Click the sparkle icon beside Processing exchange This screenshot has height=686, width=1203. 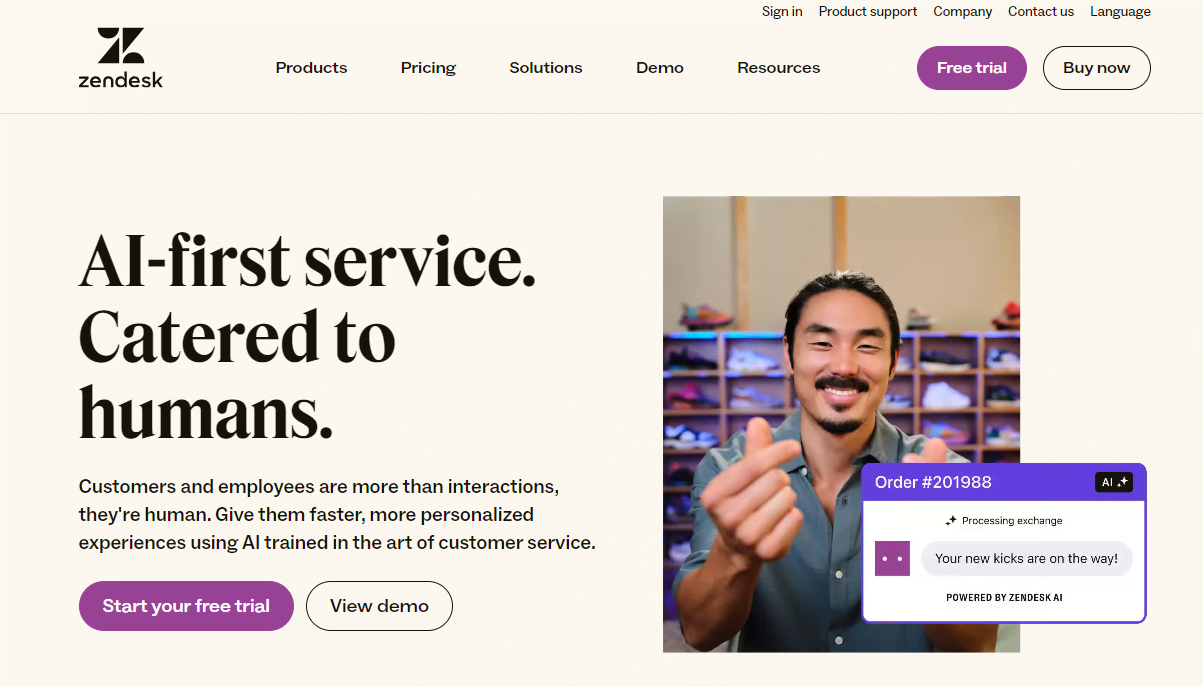click(x=951, y=521)
